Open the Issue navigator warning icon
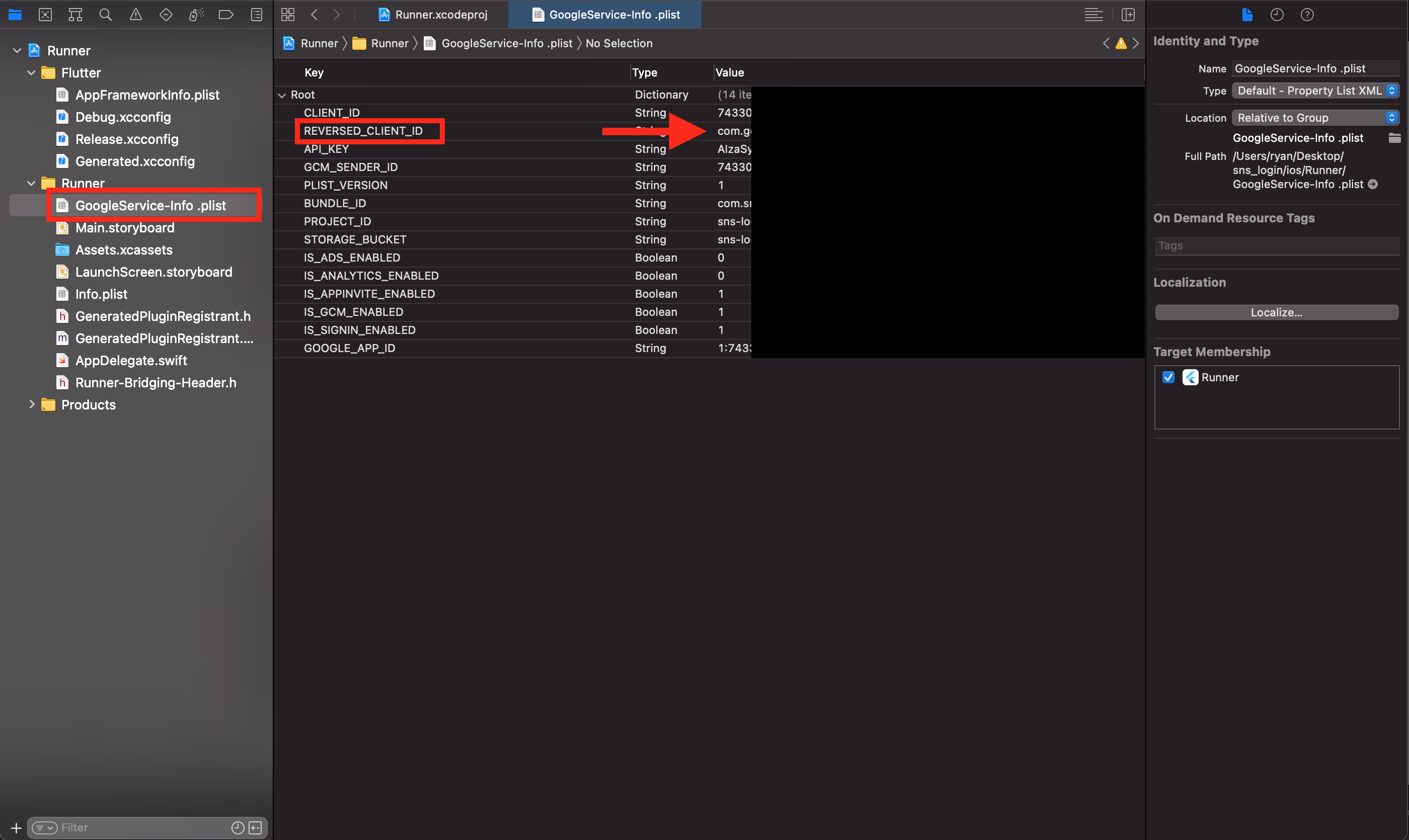This screenshot has width=1409, height=840. [x=135, y=15]
